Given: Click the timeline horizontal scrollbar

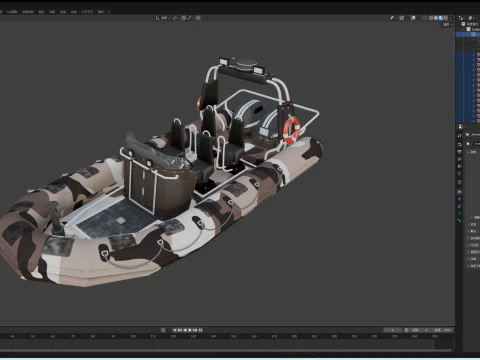Looking at the screenshot, I should click(227, 350).
